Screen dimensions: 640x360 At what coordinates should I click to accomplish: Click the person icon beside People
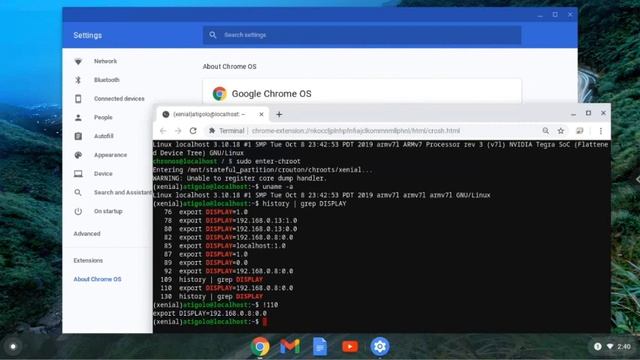[x=78, y=118]
